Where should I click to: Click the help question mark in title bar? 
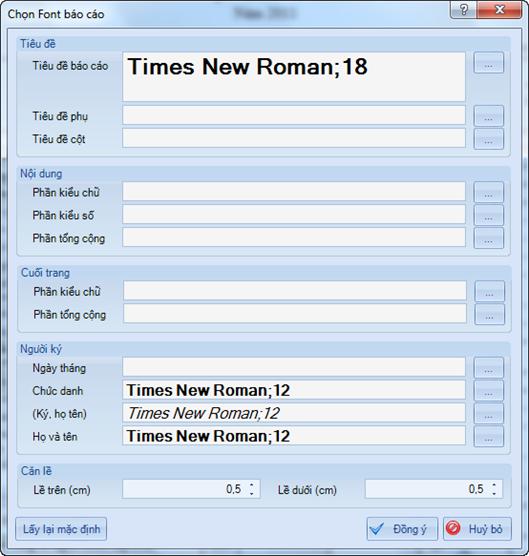pyautogui.click(x=464, y=10)
